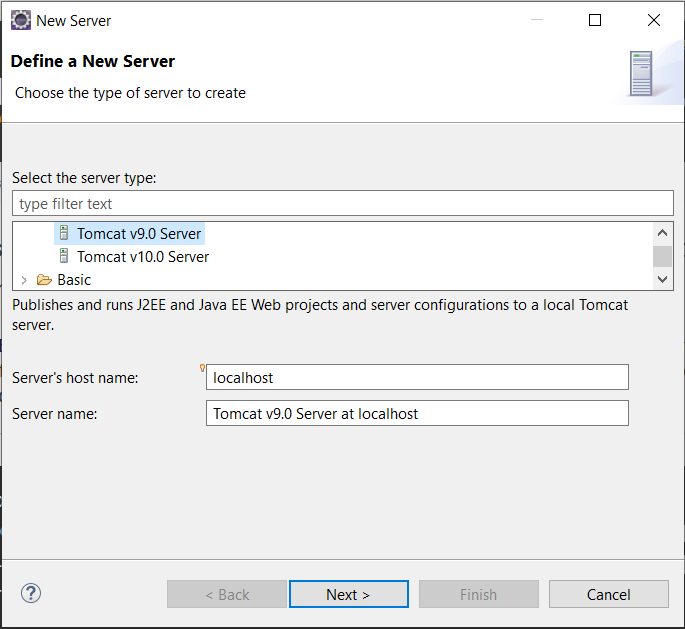Click the server type list scrollbar thumb

662,256
